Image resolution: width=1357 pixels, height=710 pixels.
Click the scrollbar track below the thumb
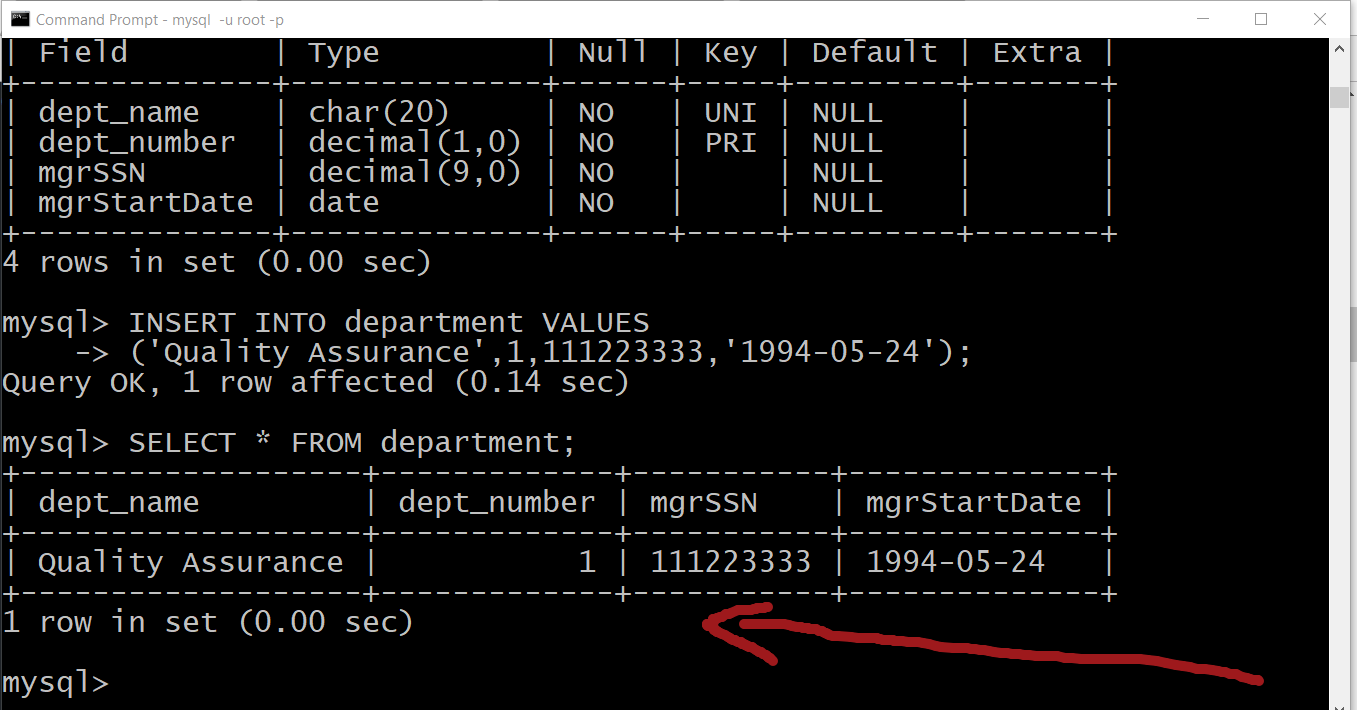(x=1339, y=400)
